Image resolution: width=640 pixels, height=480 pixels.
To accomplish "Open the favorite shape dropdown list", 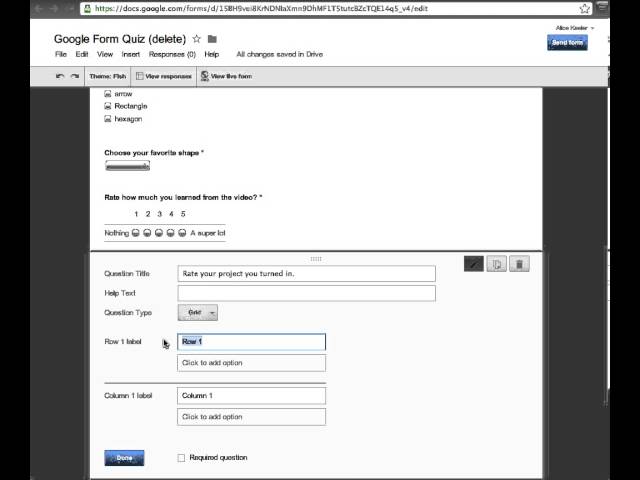I will [128, 166].
